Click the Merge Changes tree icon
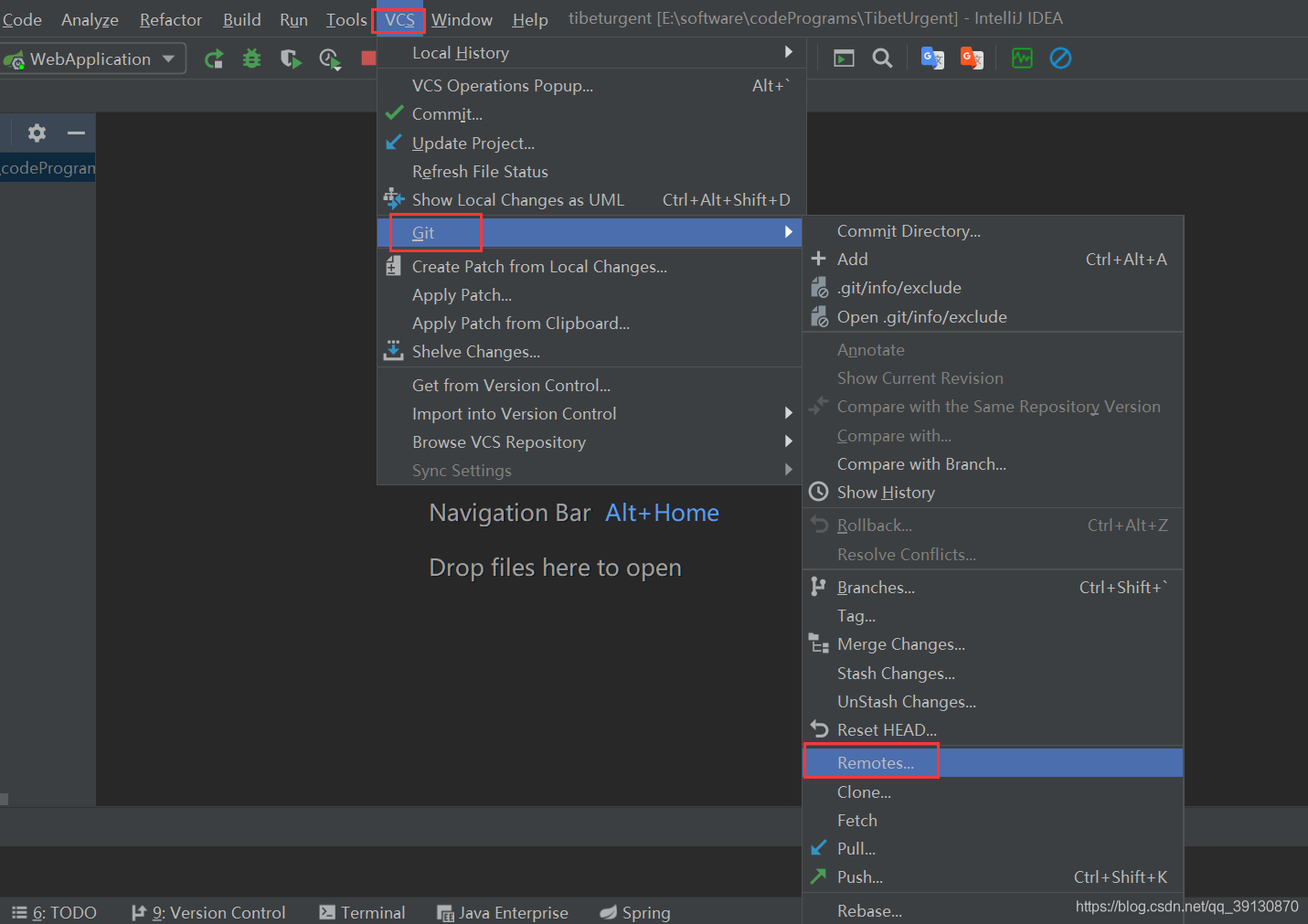The height and width of the screenshot is (924, 1308). pyautogui.click(x=818, y=643)
